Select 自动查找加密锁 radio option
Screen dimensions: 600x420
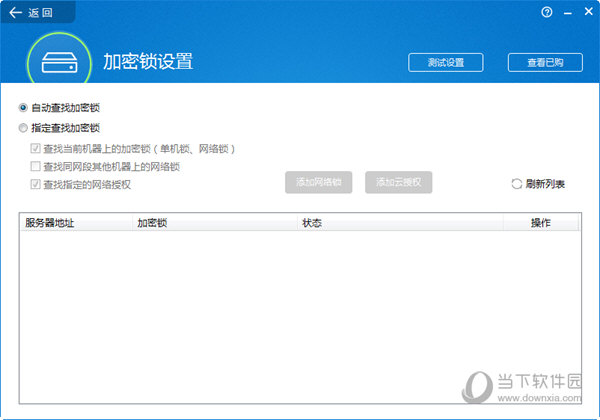[23, 108]
